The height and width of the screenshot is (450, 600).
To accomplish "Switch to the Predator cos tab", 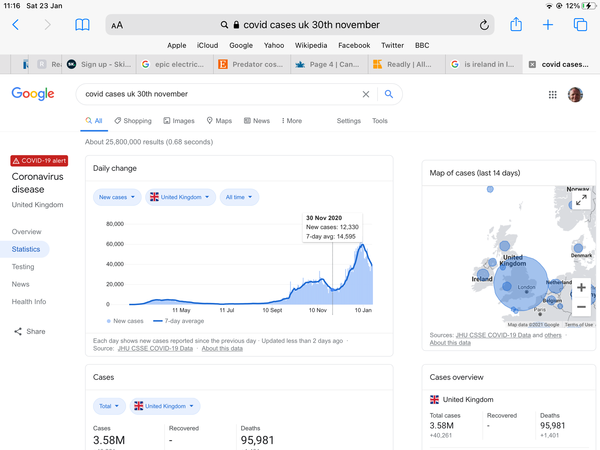I will click(253, 64).
